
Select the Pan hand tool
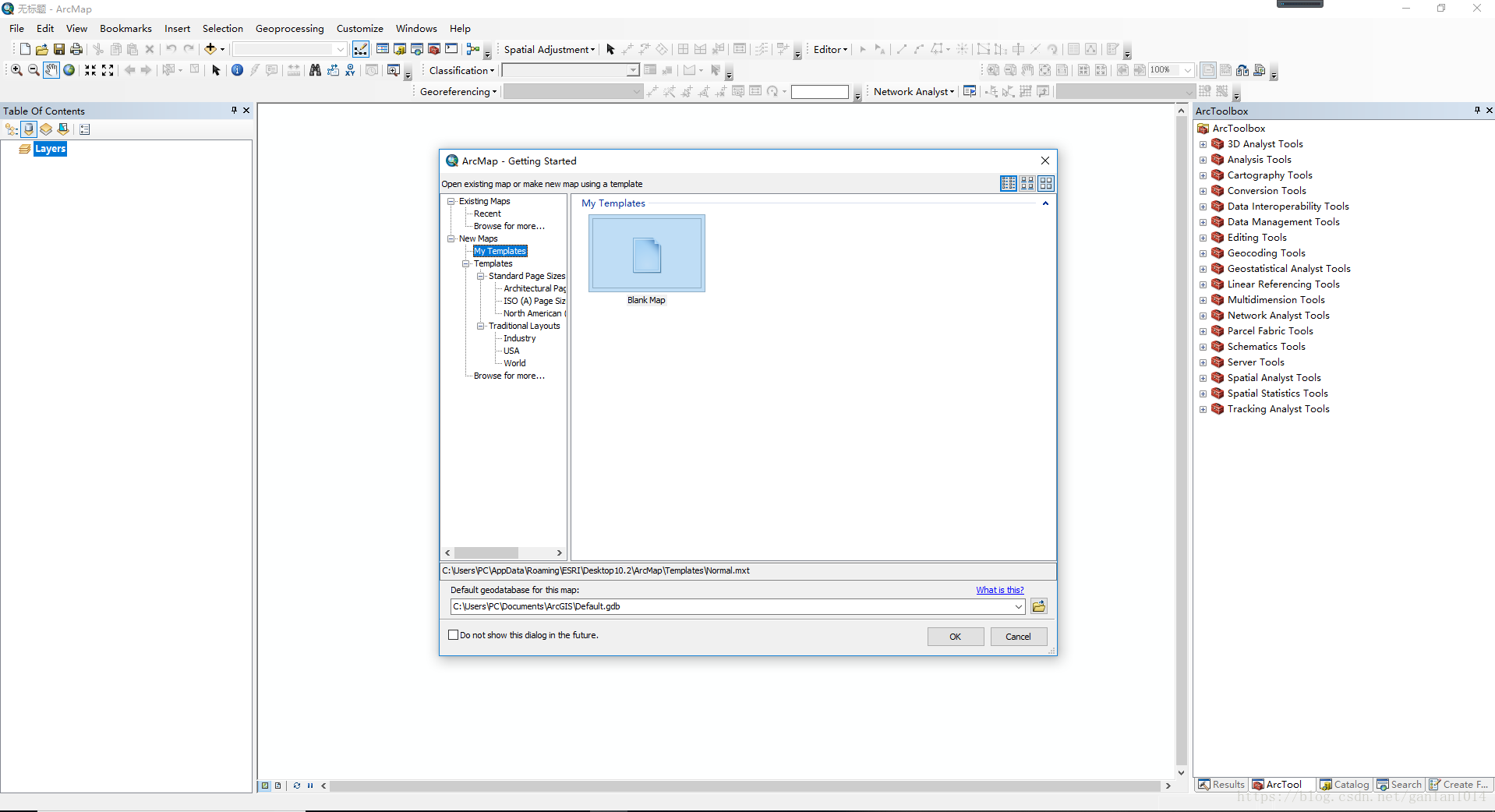click(x=51, y=70)
